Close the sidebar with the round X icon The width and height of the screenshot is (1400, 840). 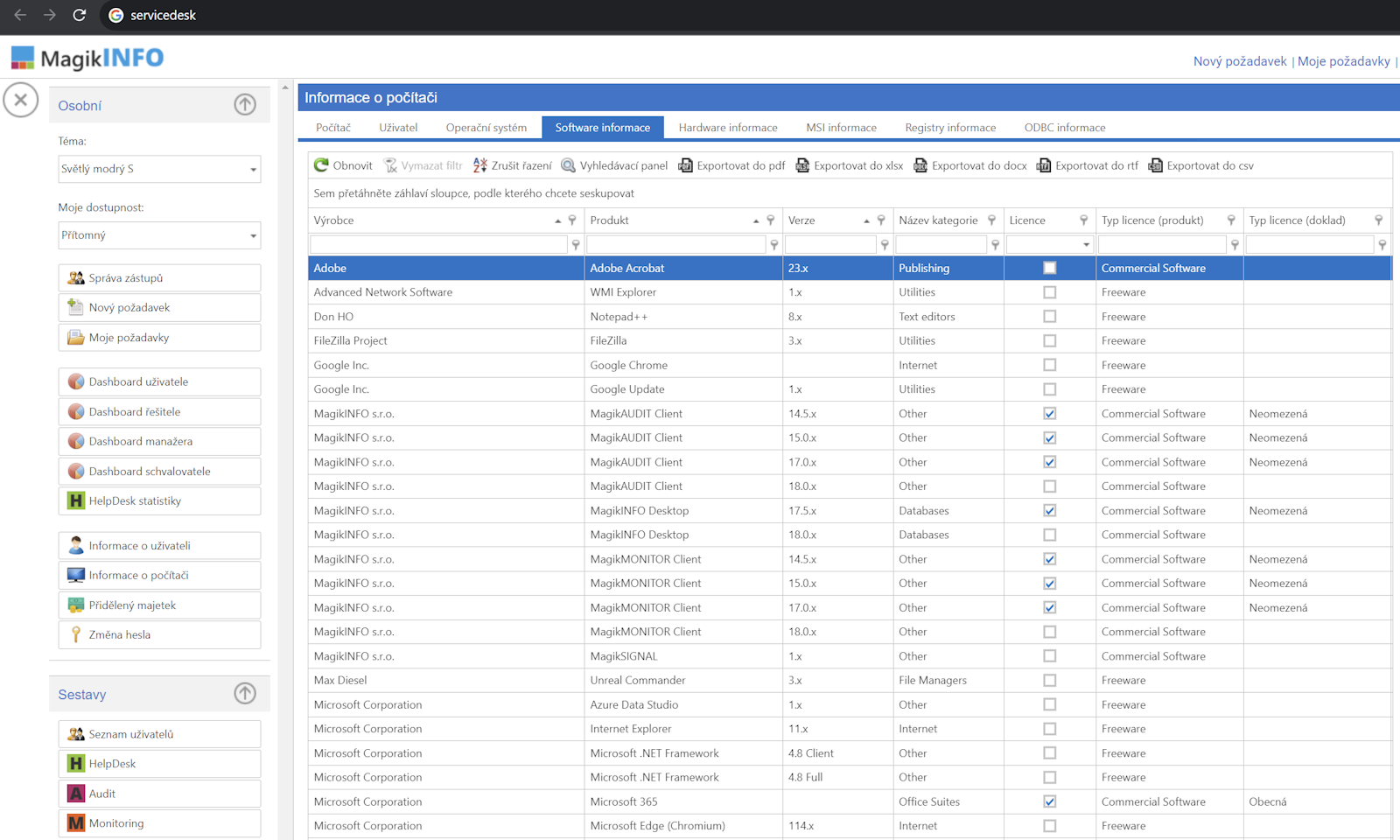[x=21, y=100]
